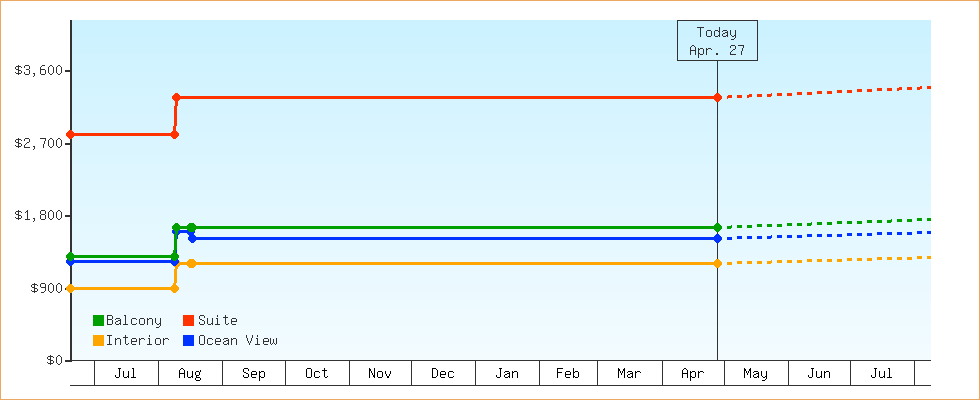
Task: Select the May month after today
Action: [756, 374]
